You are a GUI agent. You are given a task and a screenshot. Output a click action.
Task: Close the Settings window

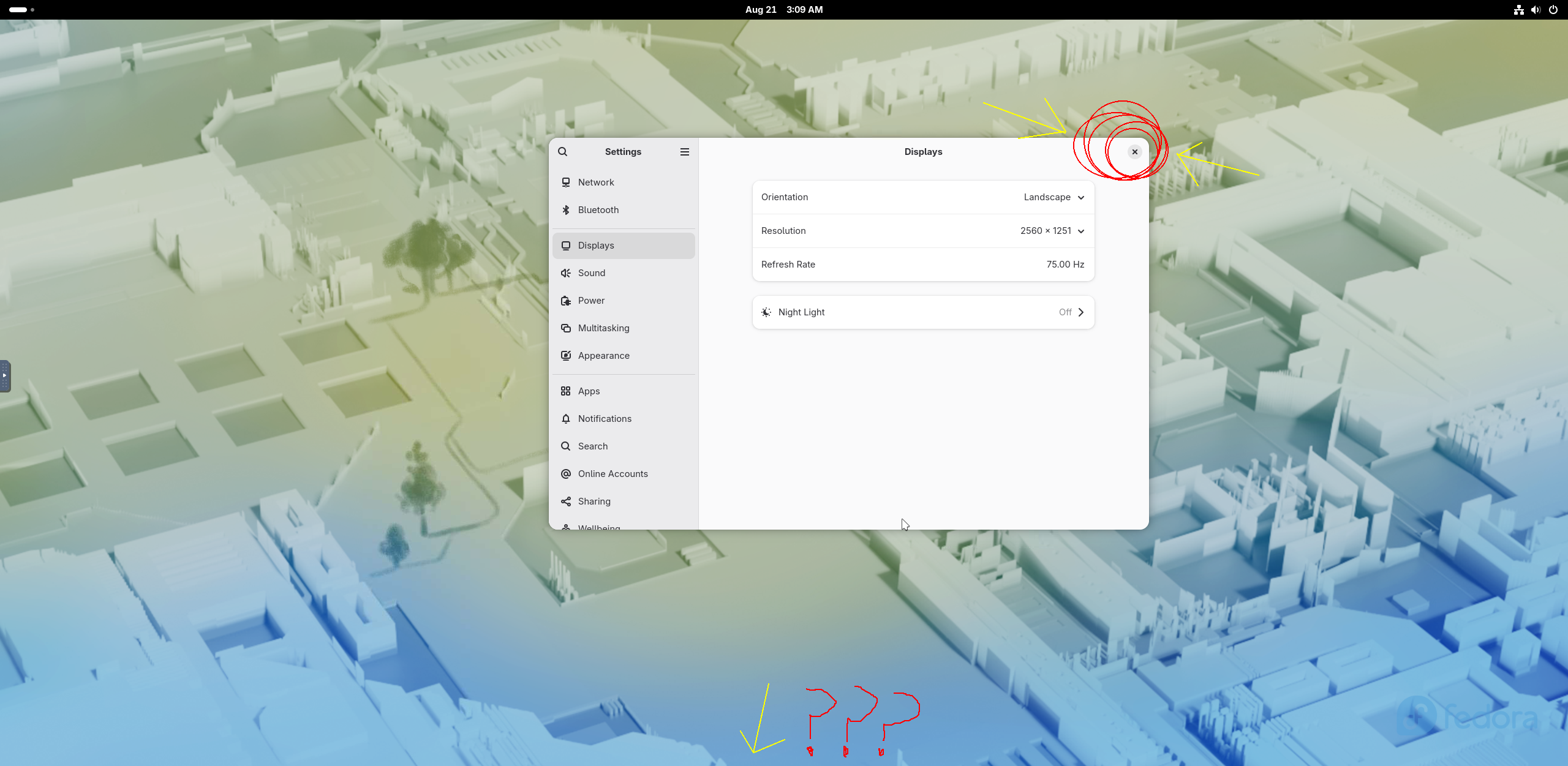1135,152
